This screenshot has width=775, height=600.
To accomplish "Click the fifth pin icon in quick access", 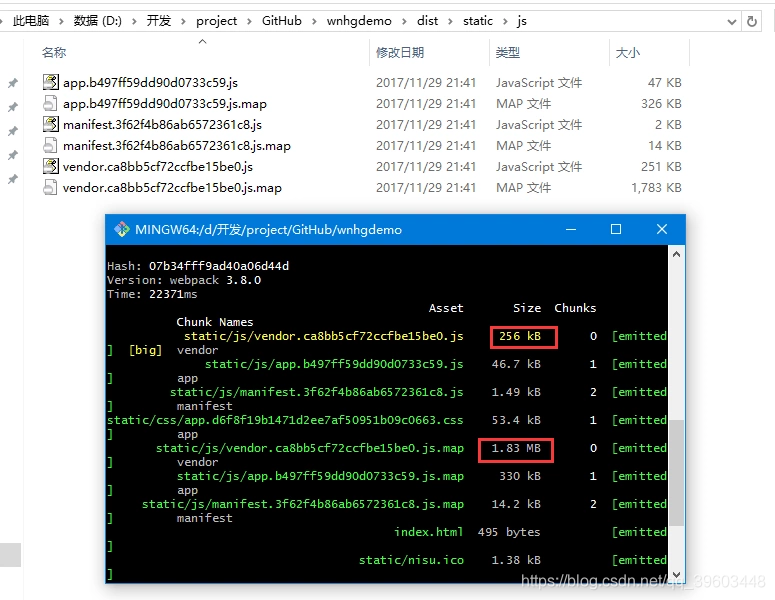I will pyautogui.click(x=13, y=178).
